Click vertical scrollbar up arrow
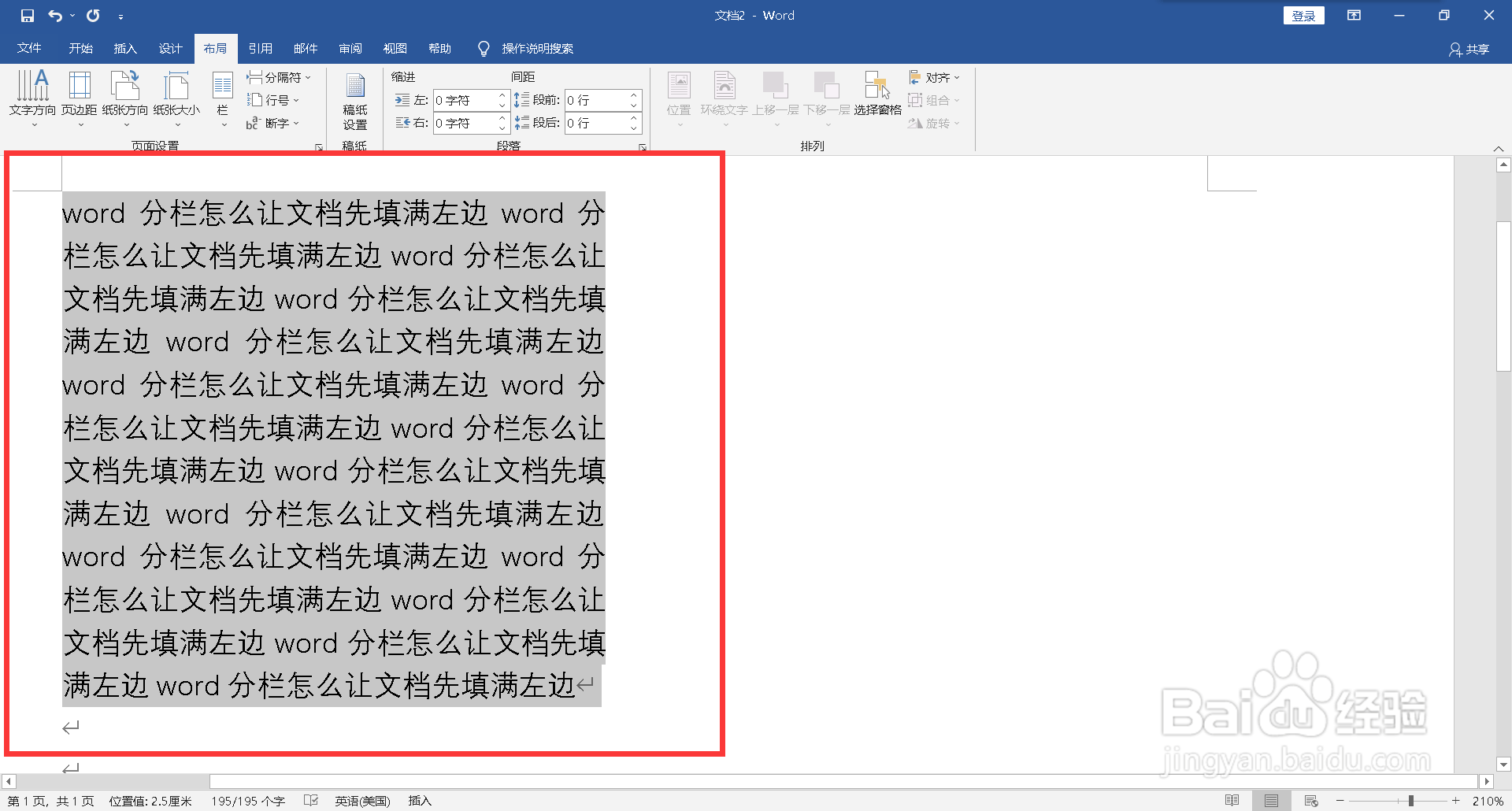This screenshot has width=1512, height=811. [1503, 165]
